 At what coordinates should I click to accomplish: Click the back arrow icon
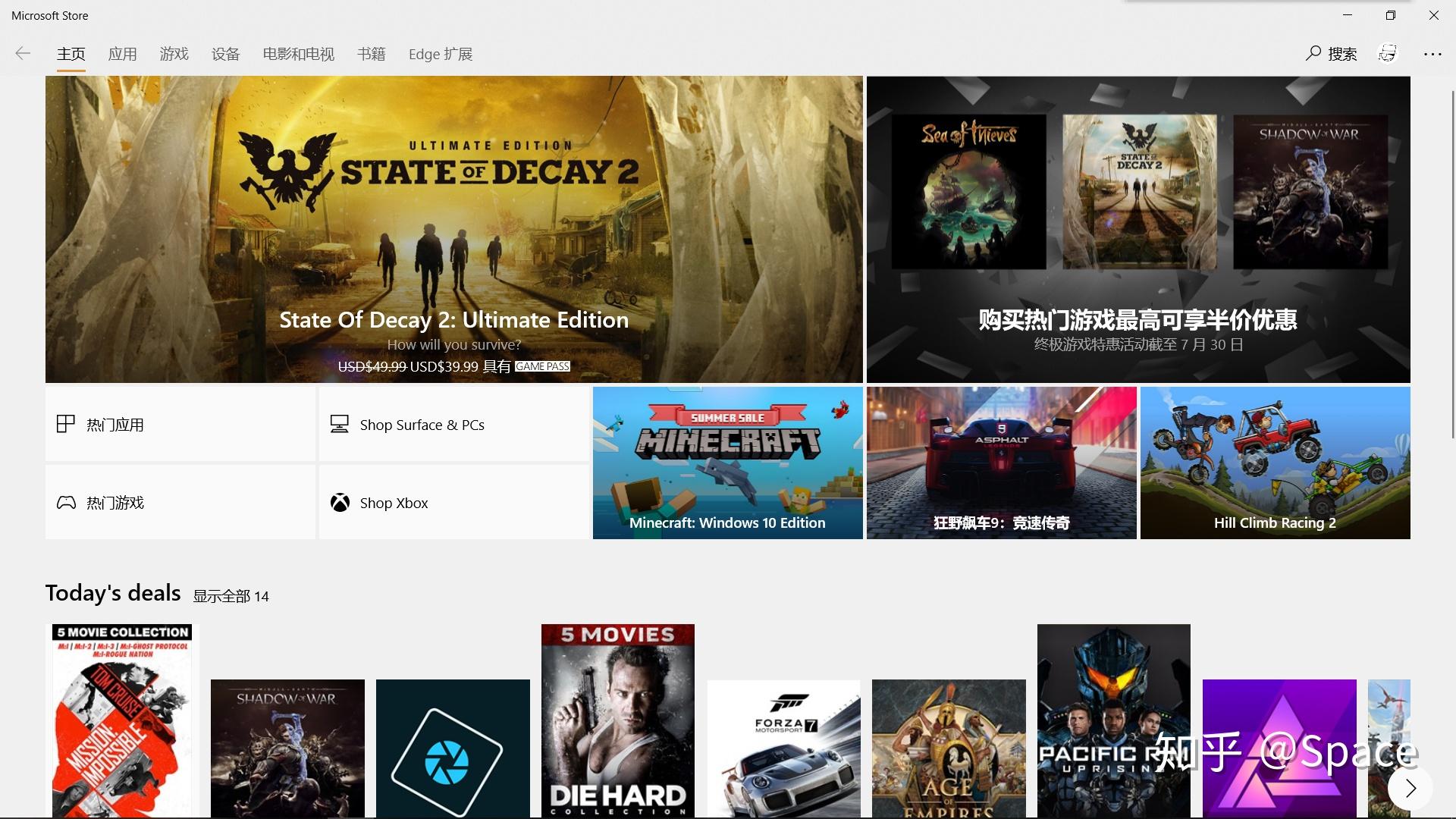pos(23,53)
